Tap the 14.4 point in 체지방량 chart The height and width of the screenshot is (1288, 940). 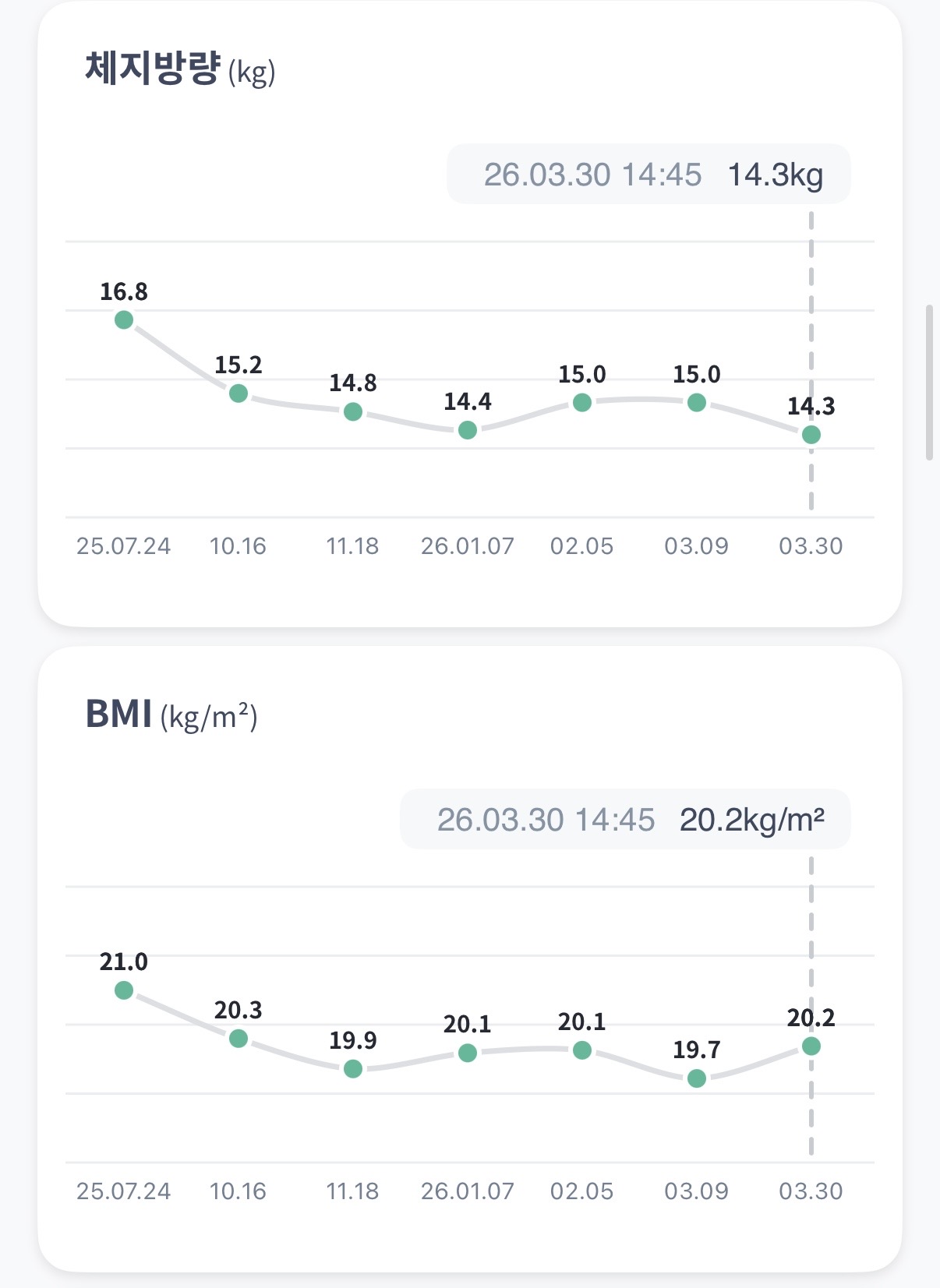click(x=468, y=430)
